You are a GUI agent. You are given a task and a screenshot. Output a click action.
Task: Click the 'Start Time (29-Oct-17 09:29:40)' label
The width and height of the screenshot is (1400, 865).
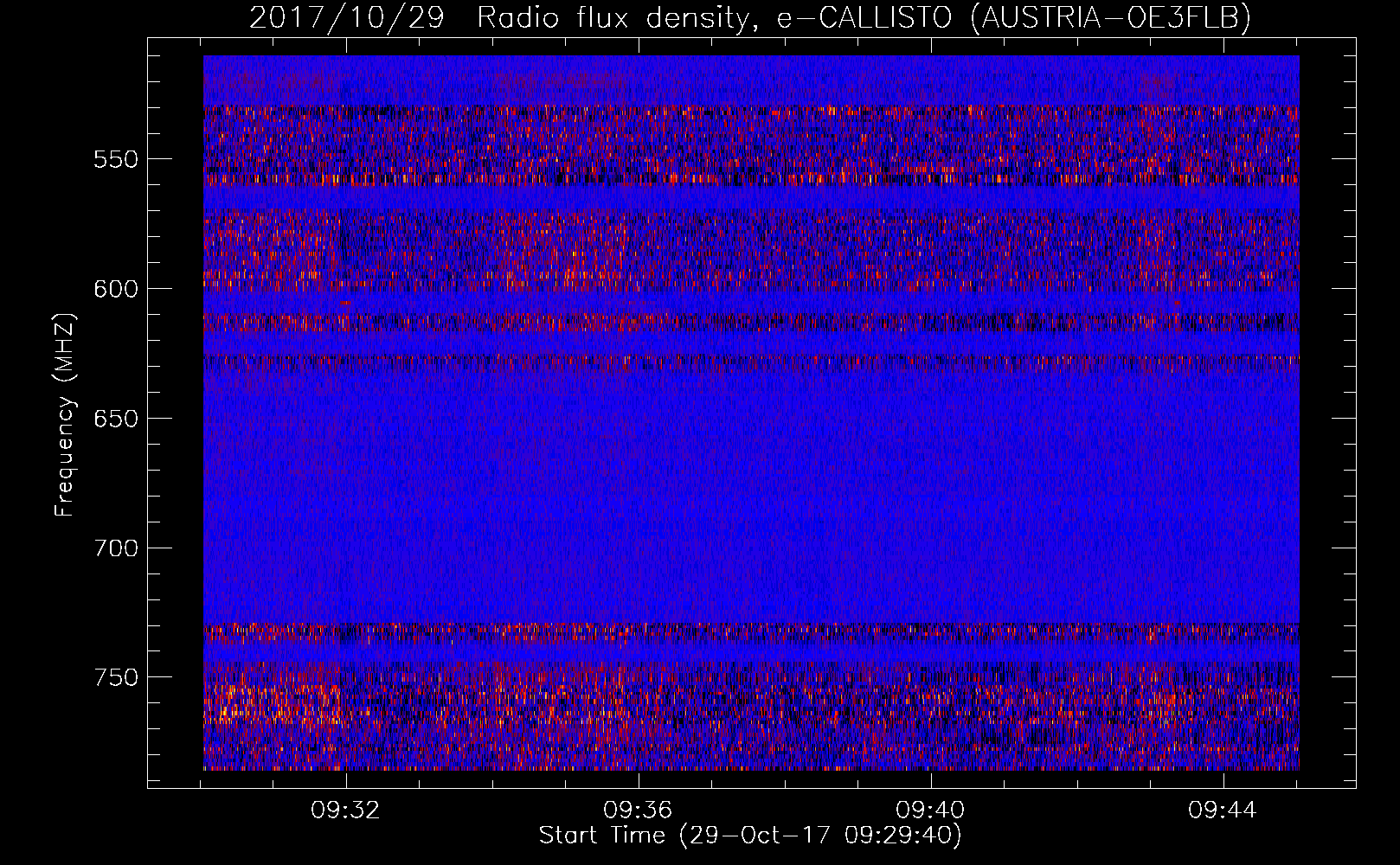pos(750,836)
